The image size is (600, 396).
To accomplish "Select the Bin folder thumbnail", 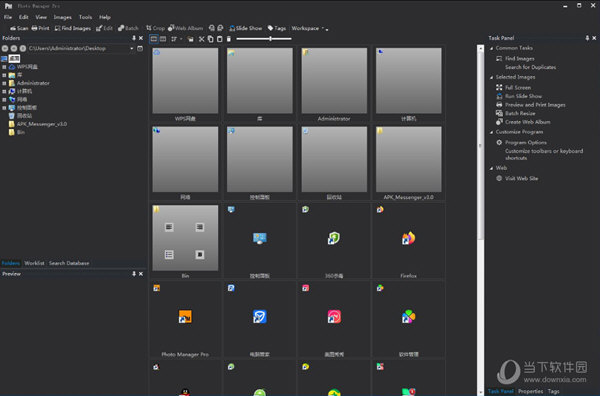I will (x=185, y=241).
